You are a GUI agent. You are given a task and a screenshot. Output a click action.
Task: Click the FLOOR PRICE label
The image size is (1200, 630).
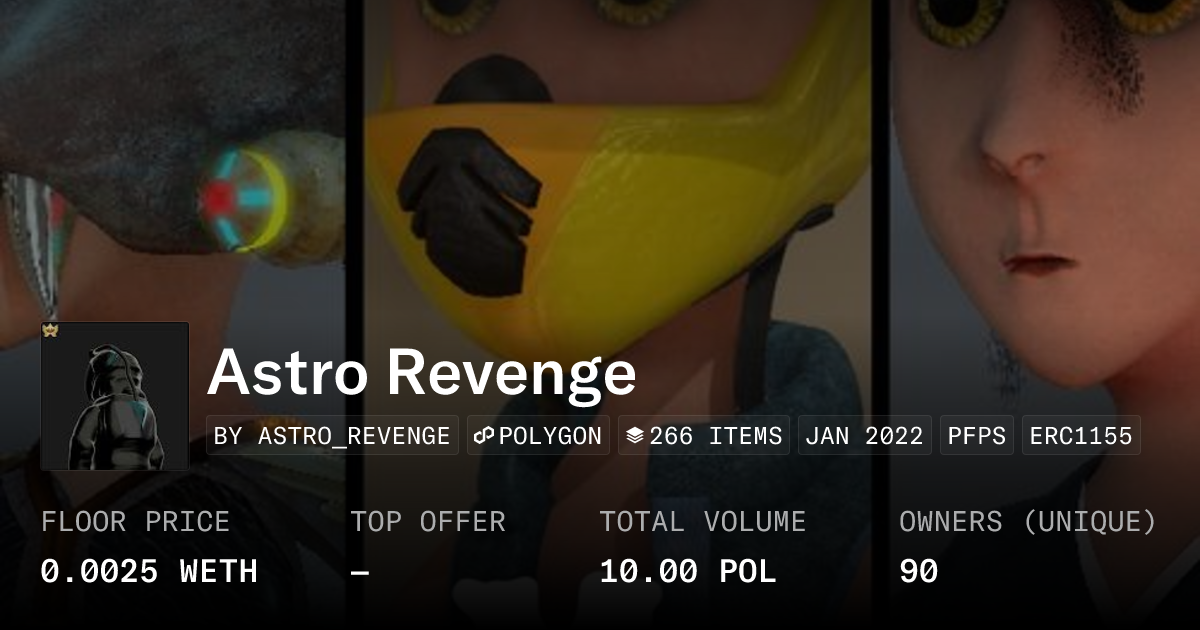pos(135,522)
